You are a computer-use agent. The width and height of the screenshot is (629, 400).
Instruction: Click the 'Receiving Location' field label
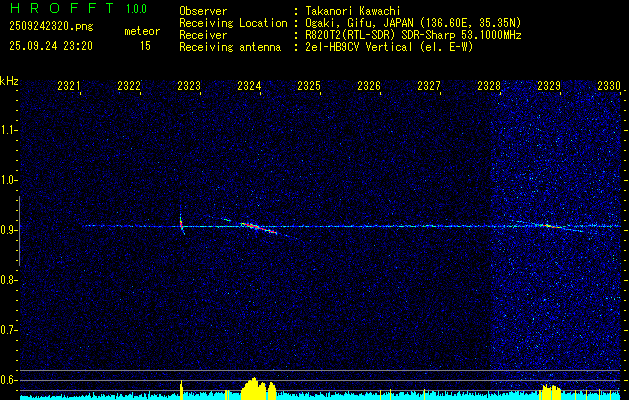[x=233, y=23]
